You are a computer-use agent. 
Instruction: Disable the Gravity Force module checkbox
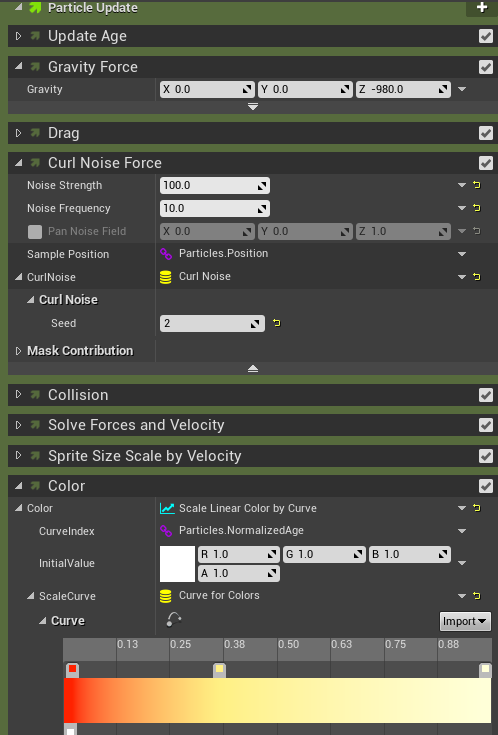(x=486, y=67)
